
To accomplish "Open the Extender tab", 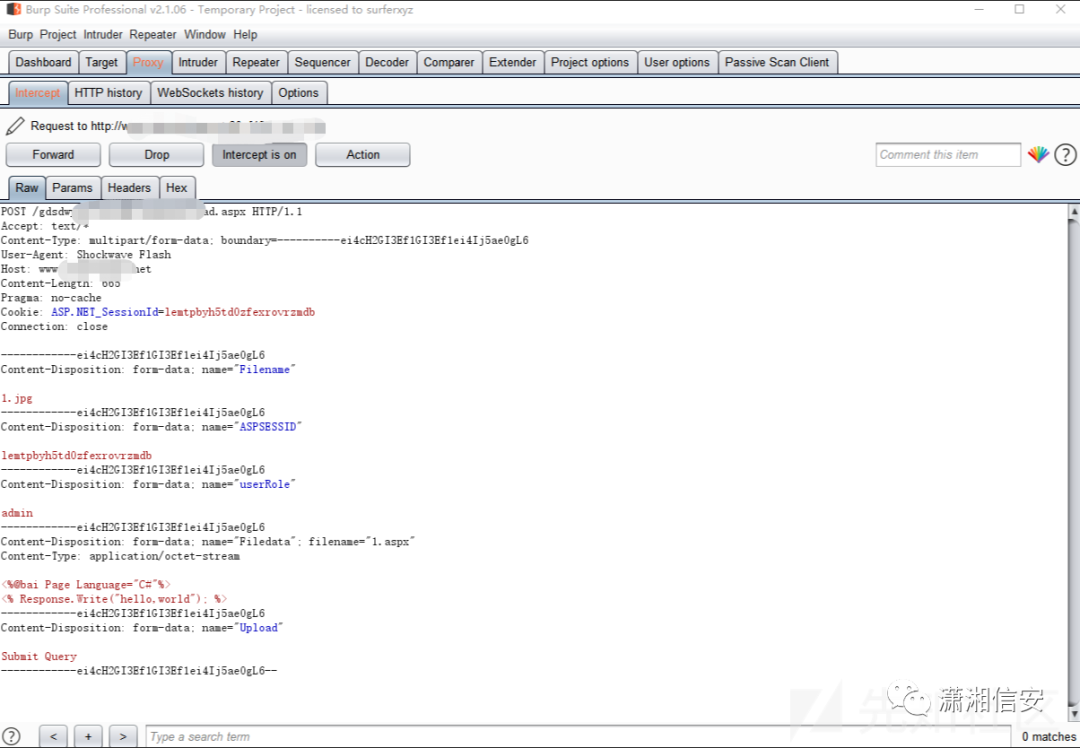I will [512, 62].
